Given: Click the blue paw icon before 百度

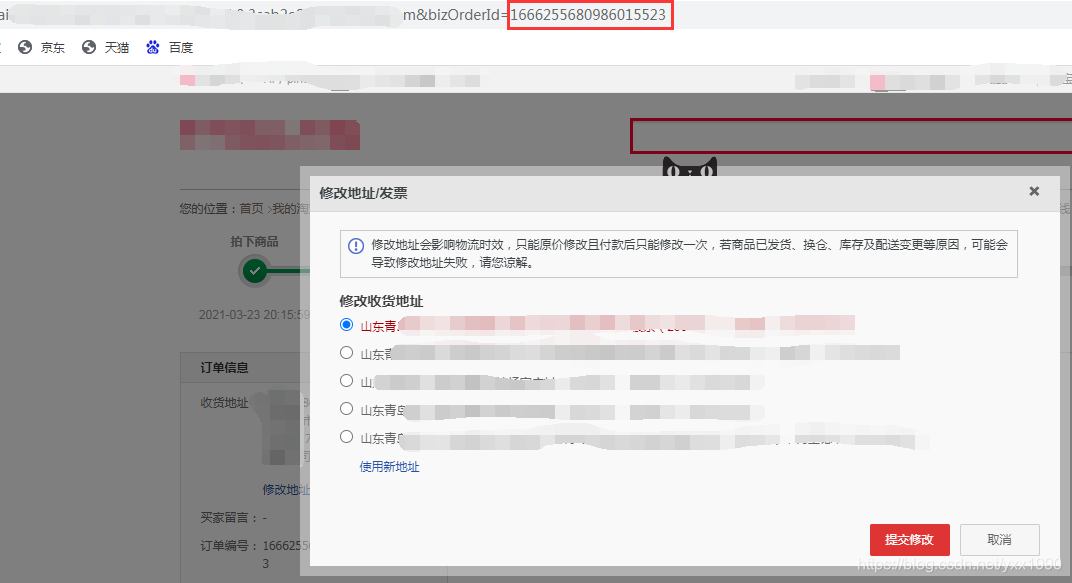Looking at the screenshot, I should [x=153, y=46].
